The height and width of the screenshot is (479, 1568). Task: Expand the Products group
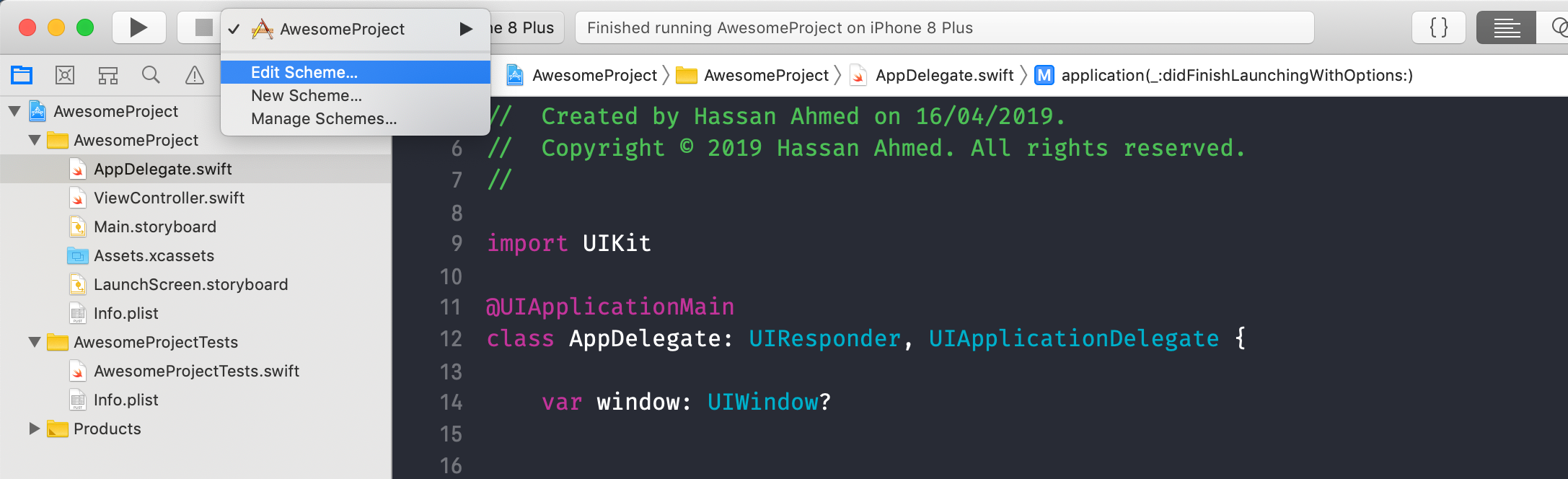pos(33,429)
